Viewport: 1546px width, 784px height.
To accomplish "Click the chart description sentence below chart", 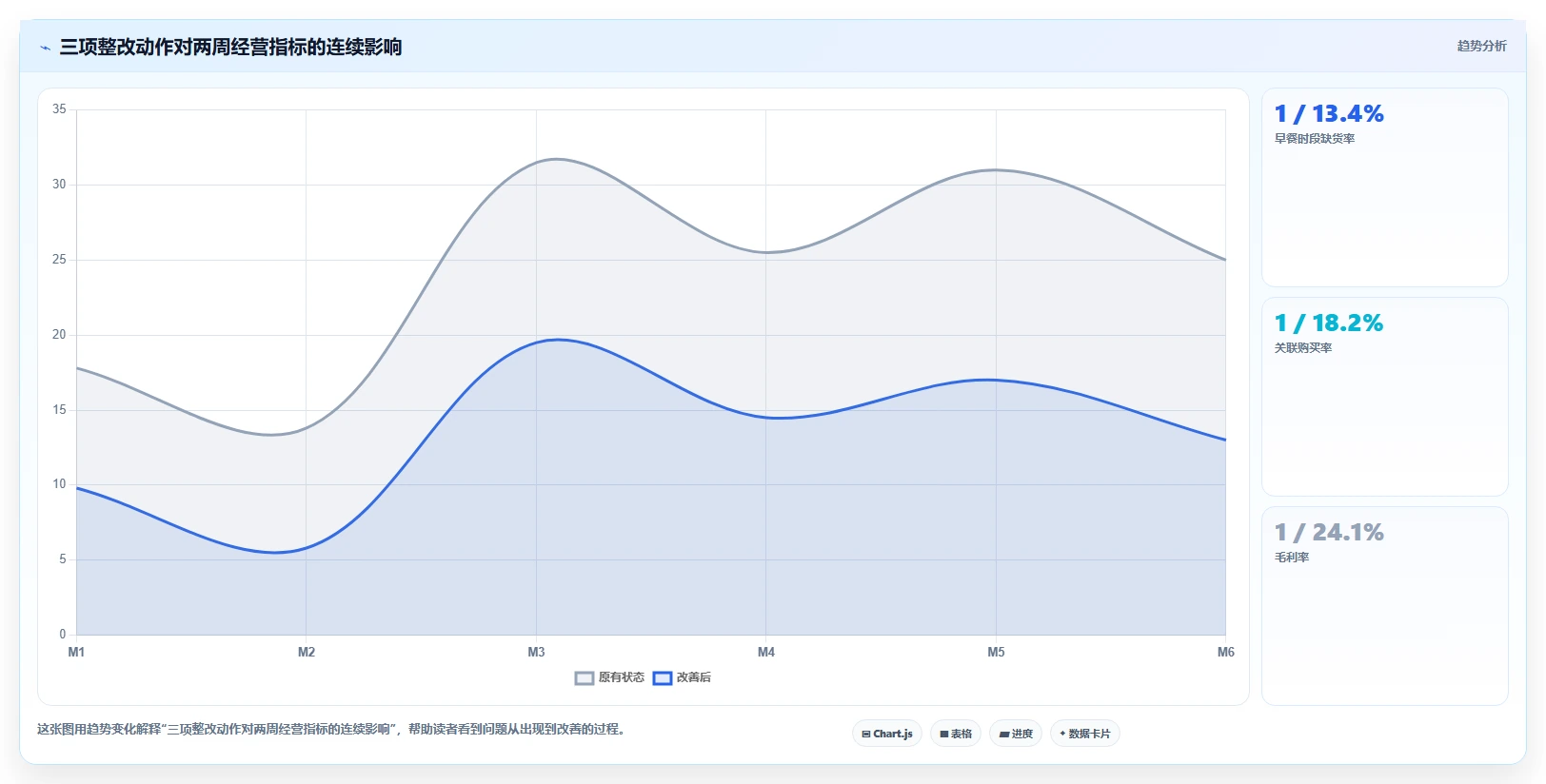I will (x=331, y=730).
